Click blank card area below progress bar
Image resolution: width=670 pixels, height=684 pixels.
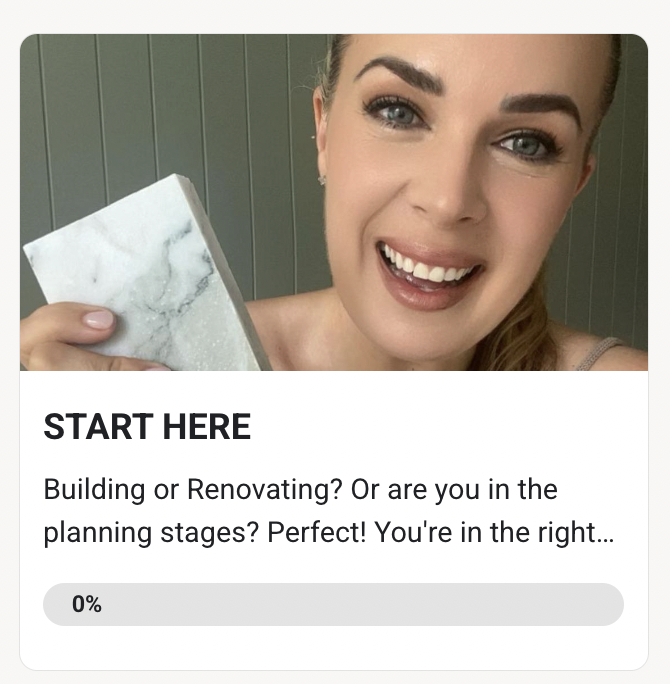pos(334,646)
